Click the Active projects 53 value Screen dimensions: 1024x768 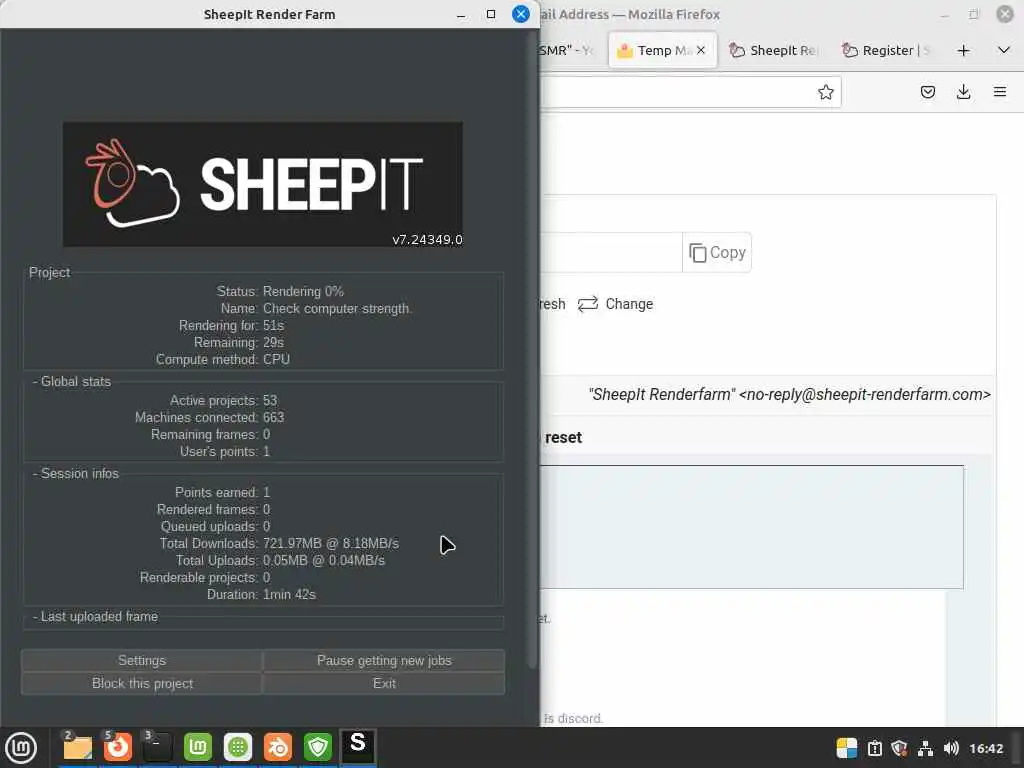click(270, 400)
